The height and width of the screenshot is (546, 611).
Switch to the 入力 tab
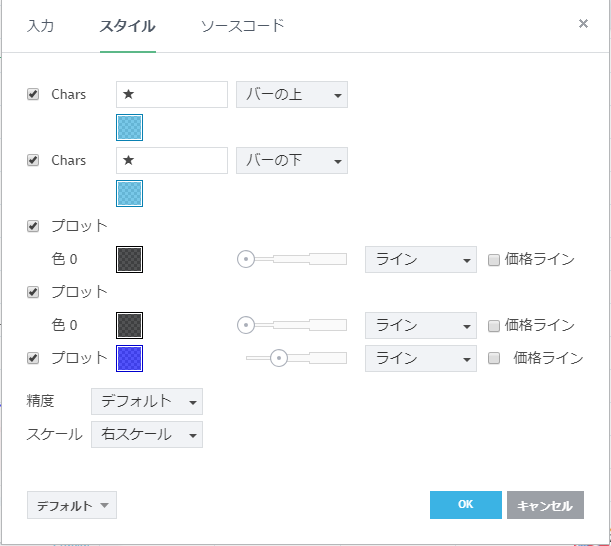click(41, 26)
